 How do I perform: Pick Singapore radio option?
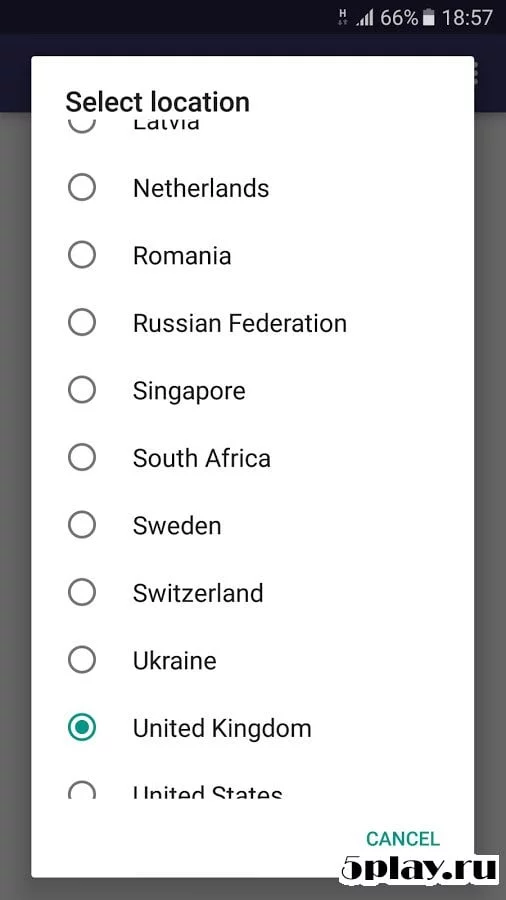[x=81, y=390]
